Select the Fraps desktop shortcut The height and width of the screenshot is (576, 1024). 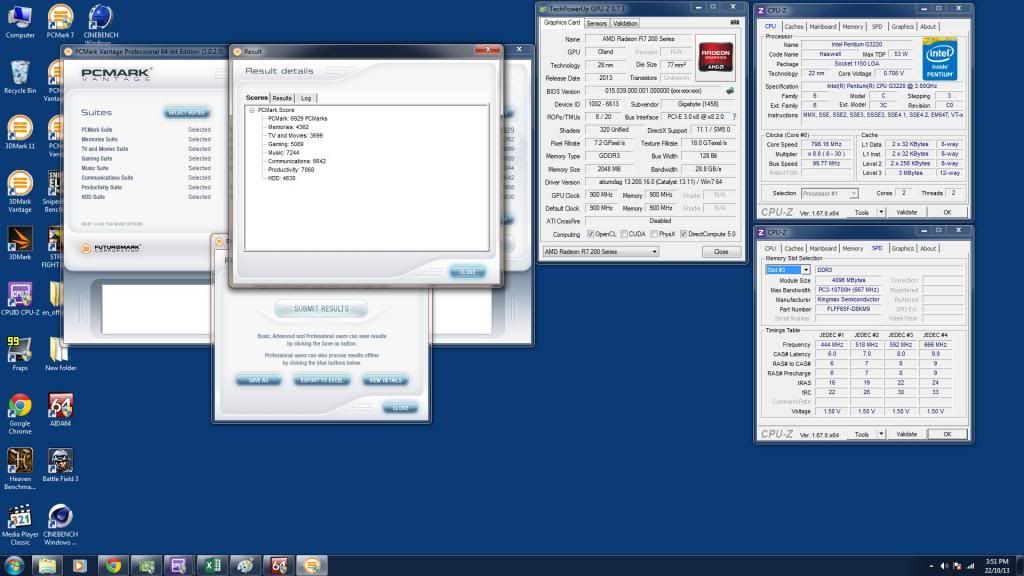click(20, 354)
